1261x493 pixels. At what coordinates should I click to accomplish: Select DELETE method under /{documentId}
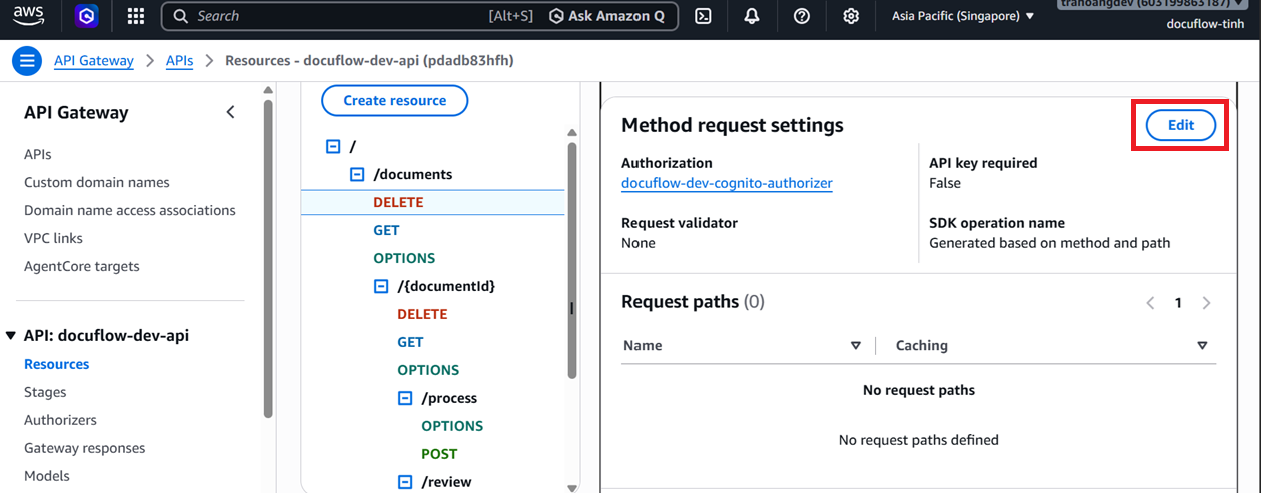click(x=422, y=314)
